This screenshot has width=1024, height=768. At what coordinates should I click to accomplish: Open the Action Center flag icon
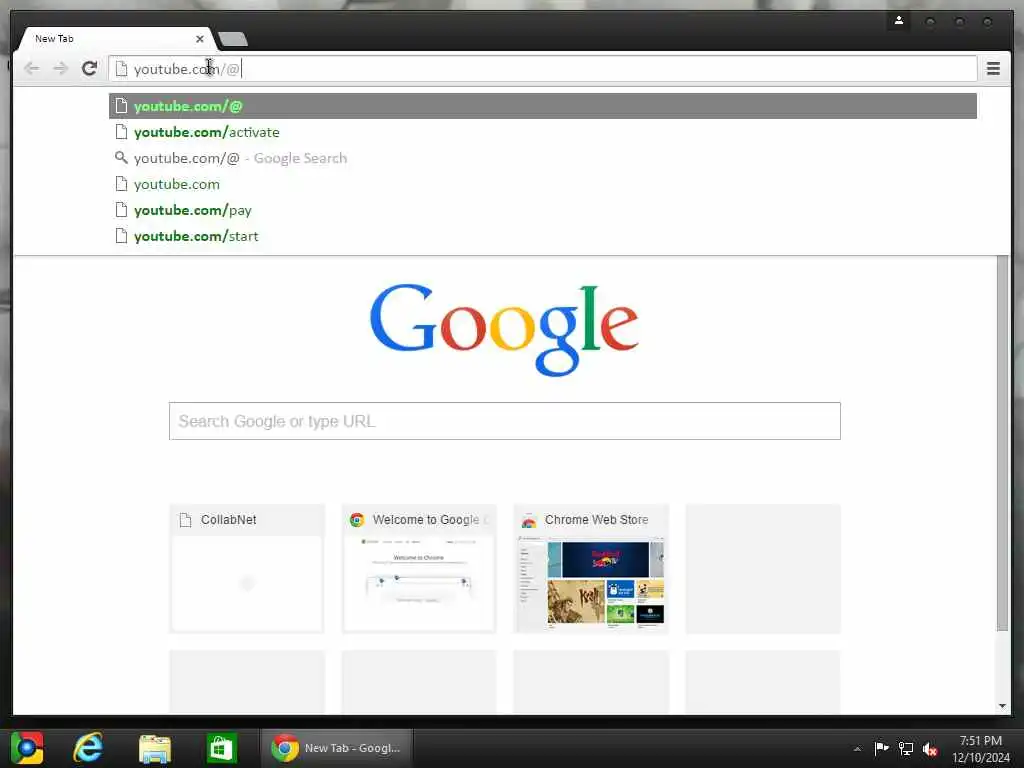[x=882, y=748]
